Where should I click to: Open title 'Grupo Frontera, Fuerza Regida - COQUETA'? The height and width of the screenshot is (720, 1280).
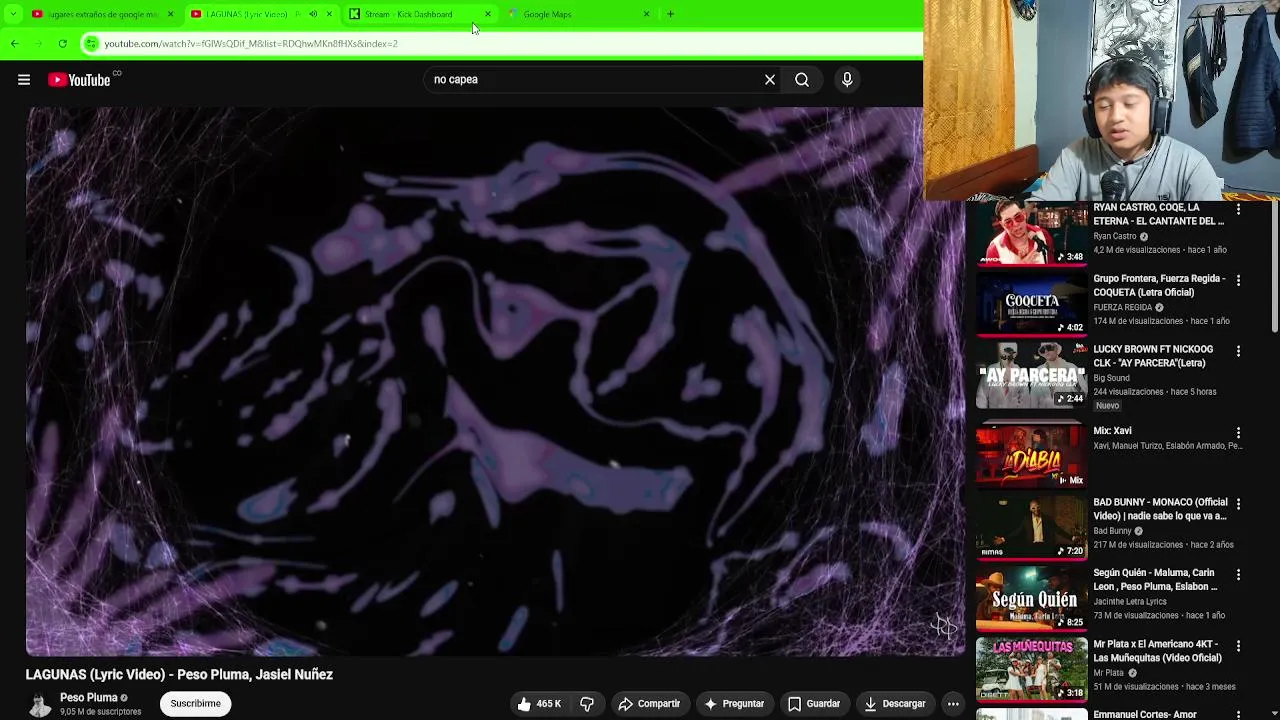pos(1159,286)
